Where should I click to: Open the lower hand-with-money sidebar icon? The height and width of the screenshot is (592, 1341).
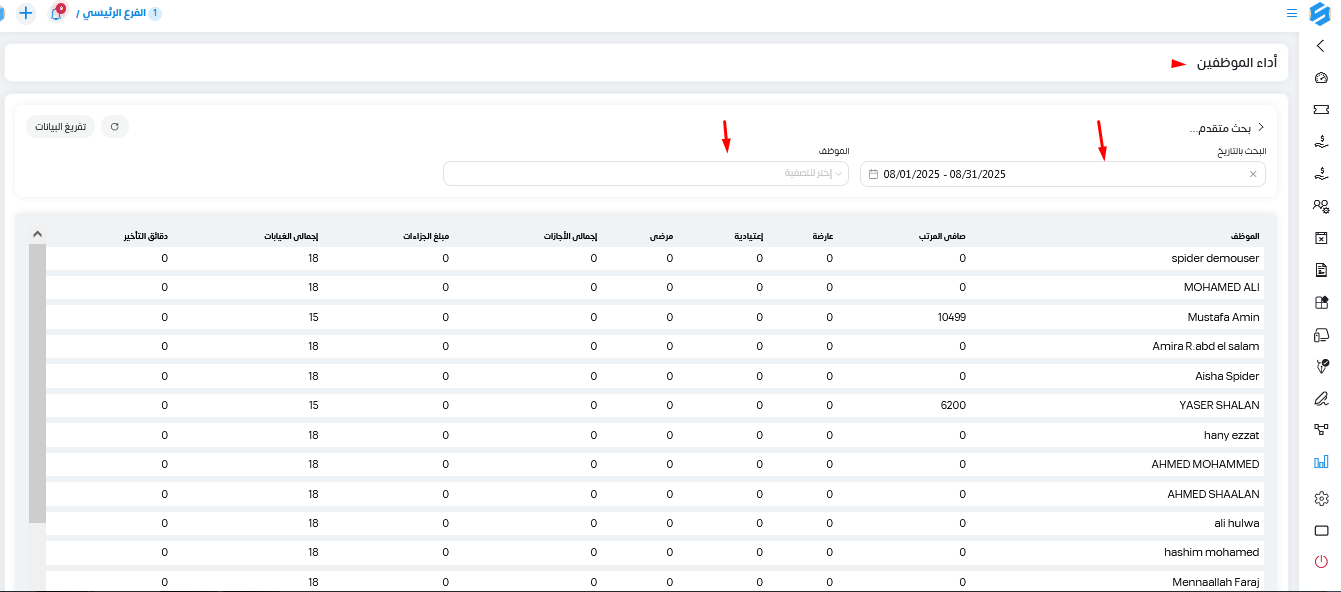[x=1321, y=174]
